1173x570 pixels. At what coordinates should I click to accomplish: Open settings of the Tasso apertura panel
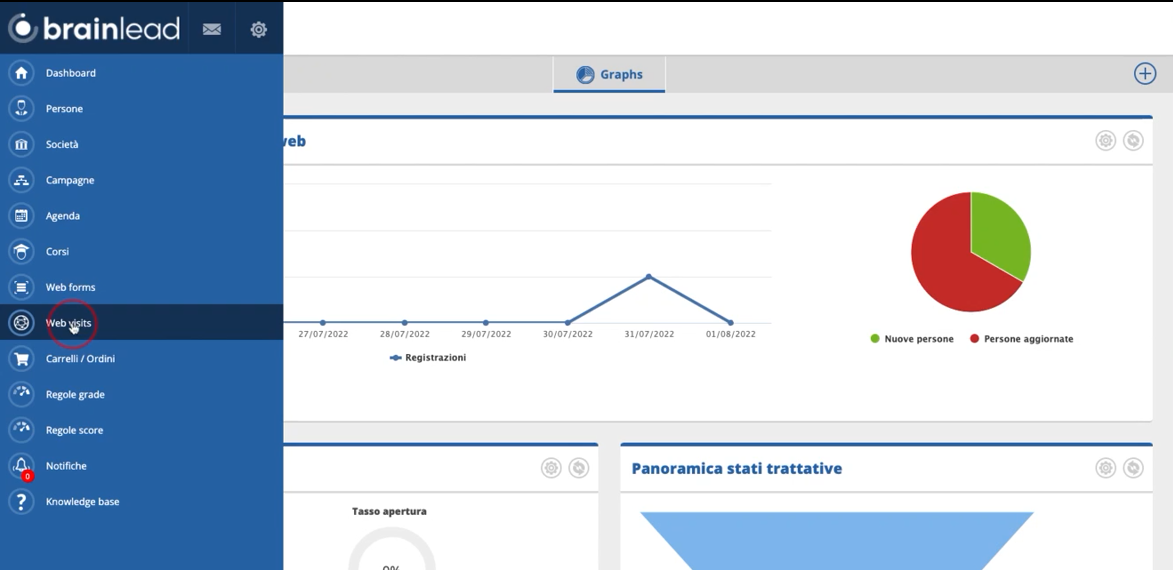[551, 468]
